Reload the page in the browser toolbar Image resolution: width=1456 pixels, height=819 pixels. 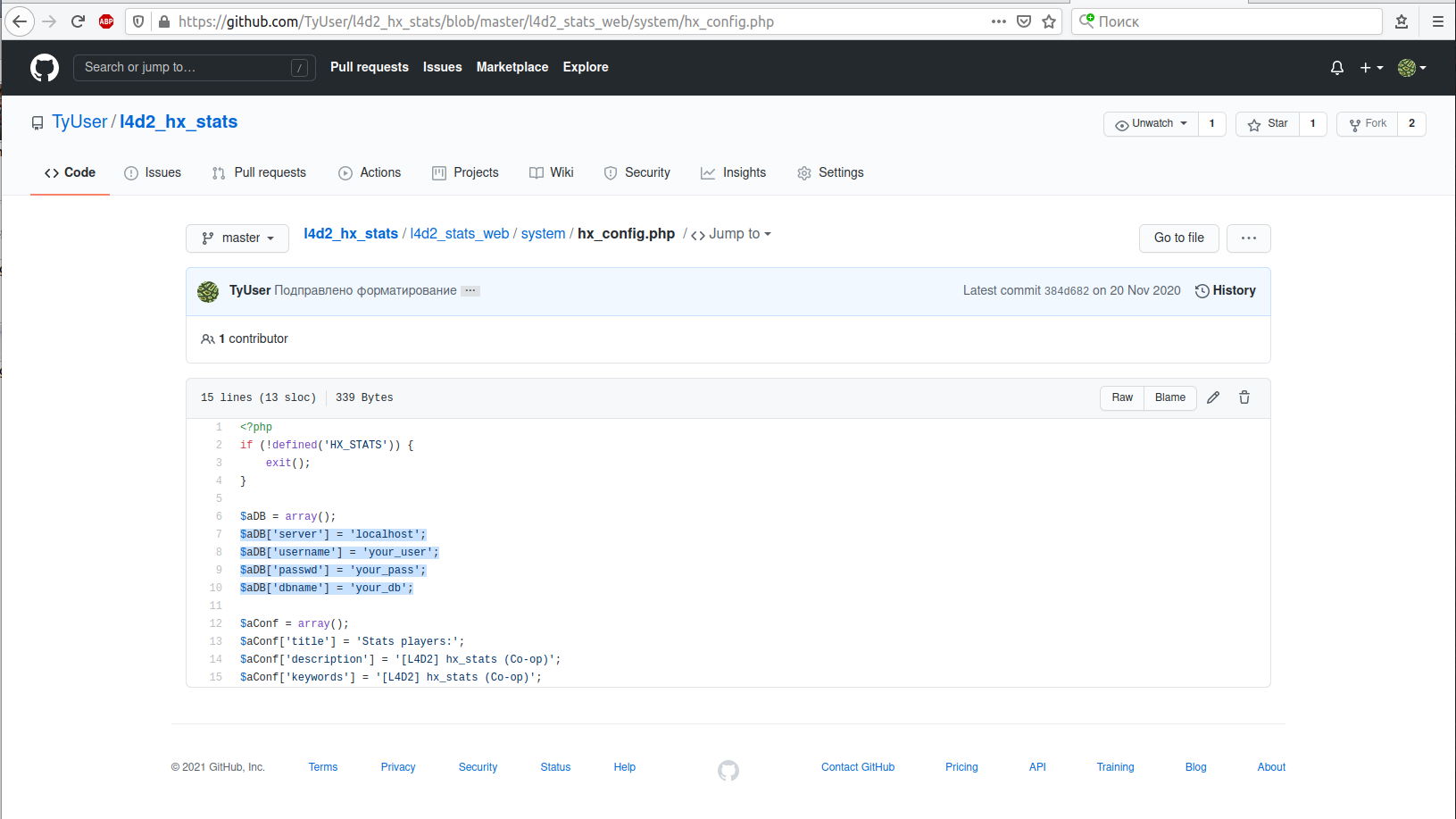point(78,21)
